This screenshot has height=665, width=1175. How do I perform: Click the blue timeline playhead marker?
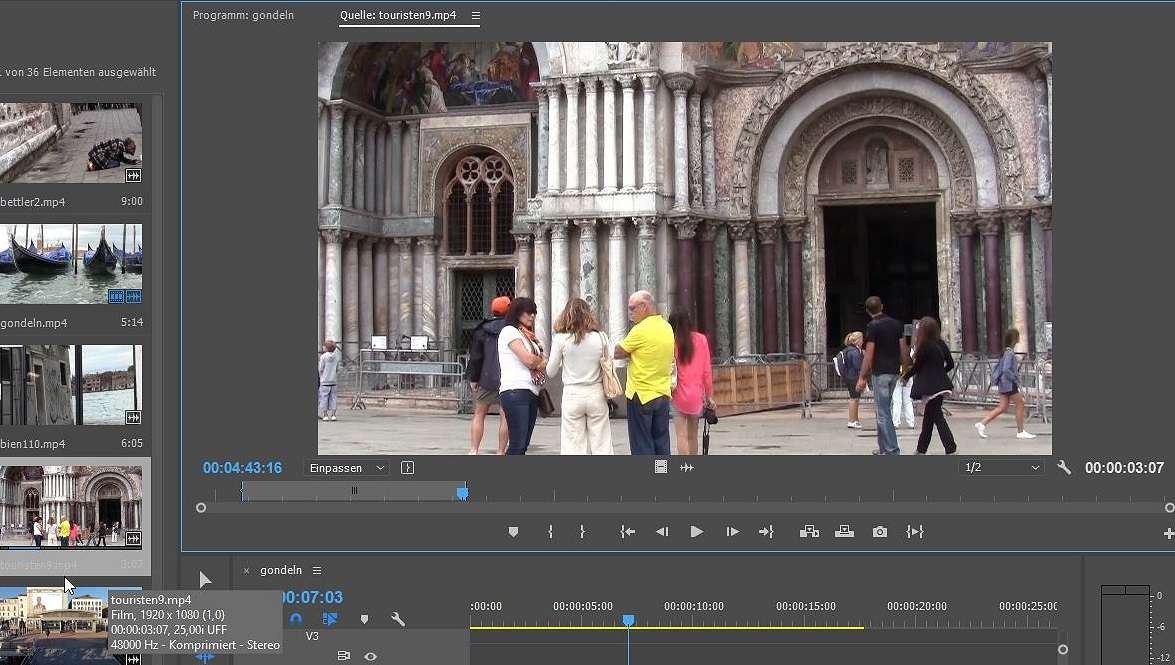[x=629, y=620]
